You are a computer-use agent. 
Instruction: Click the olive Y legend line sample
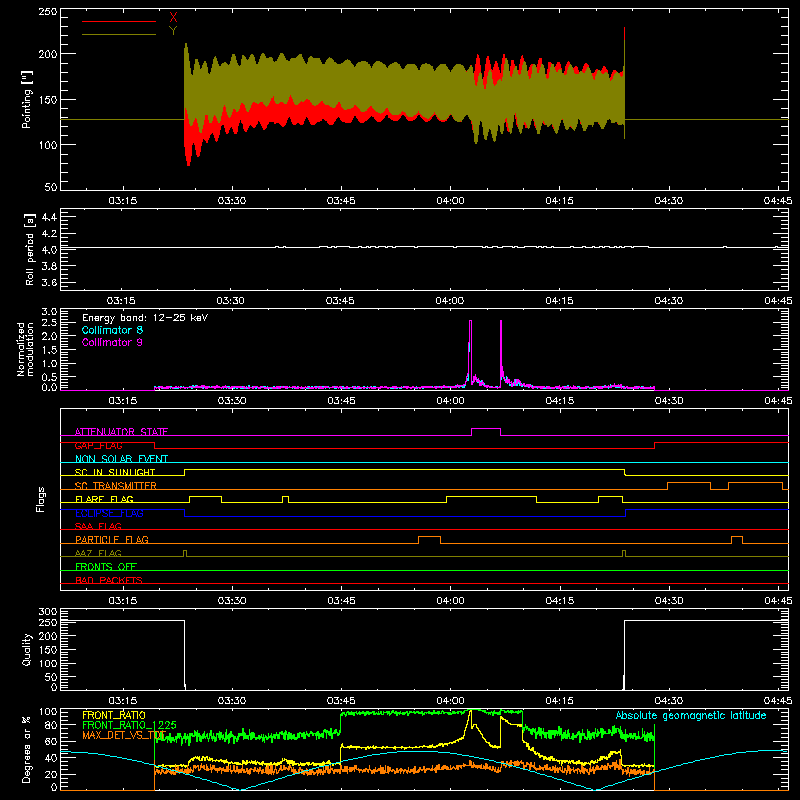(x=119, y=34)
